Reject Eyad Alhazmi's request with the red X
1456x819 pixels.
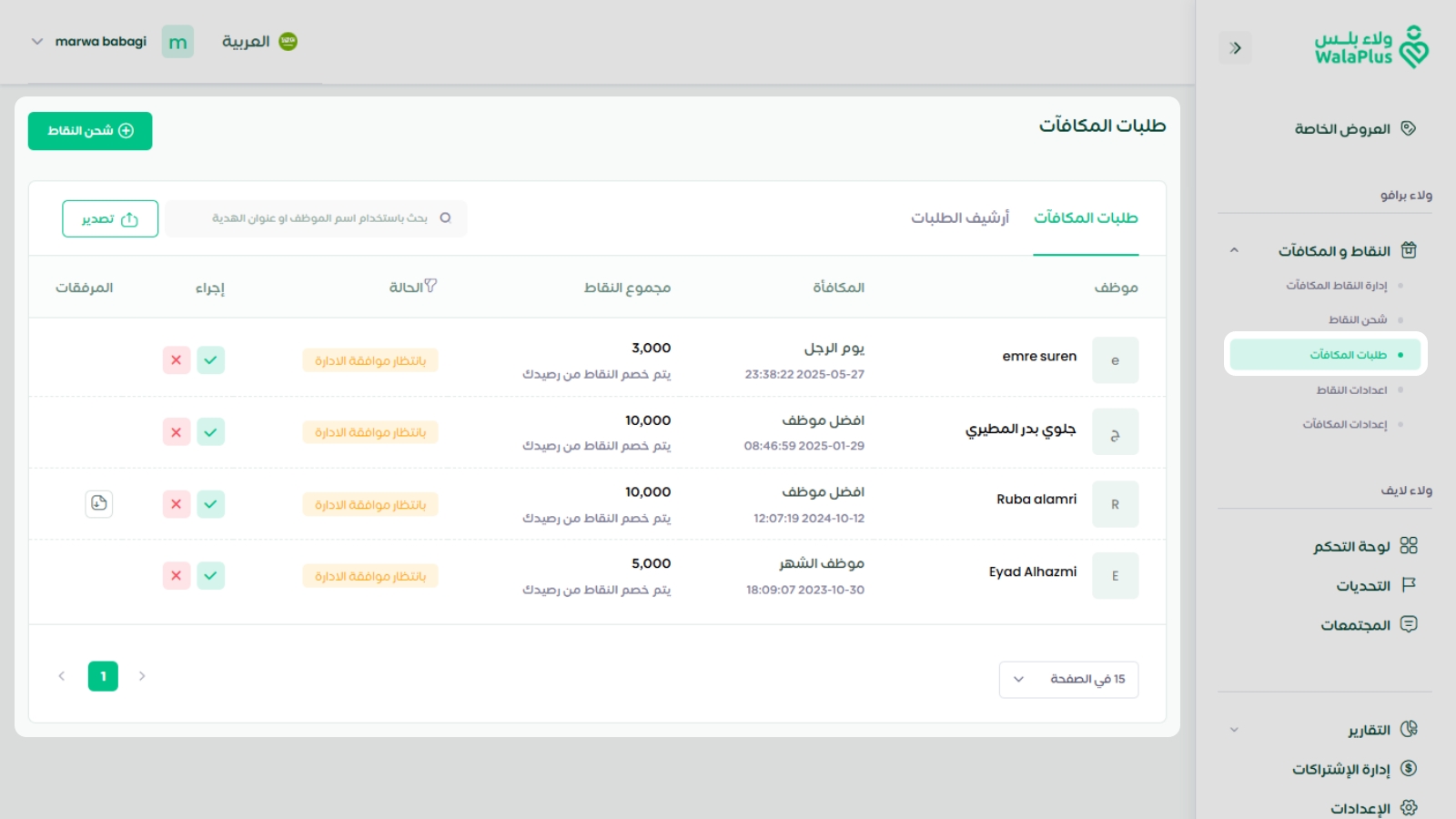point(176,575)
